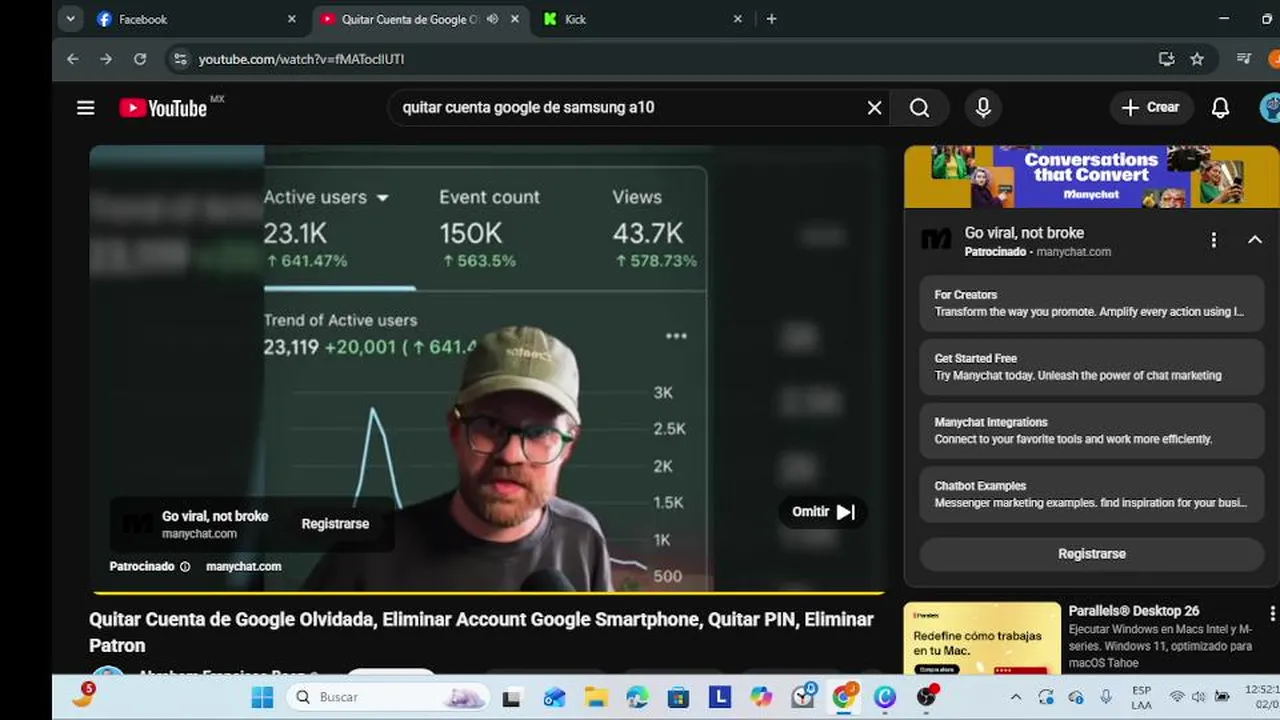This screenshot has height=720, width=1280.
Task: Click the taskbar Buscar search box
Action: (388, 697)
